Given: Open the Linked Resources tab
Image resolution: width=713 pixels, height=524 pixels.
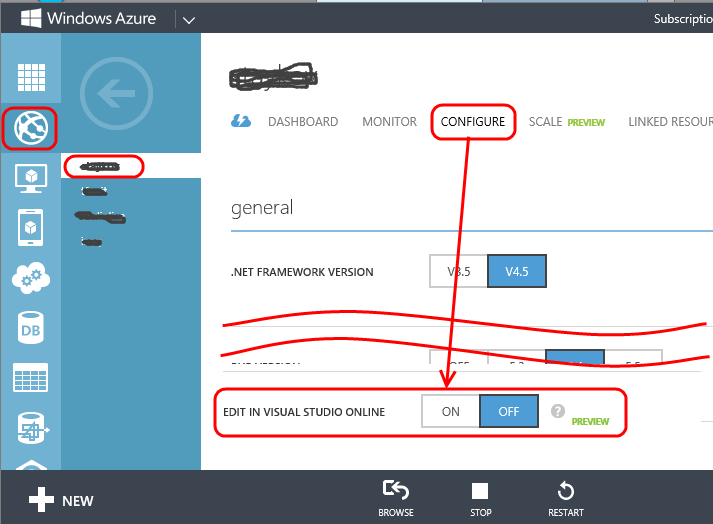Looking at the screenshot, I should point(670,122).
